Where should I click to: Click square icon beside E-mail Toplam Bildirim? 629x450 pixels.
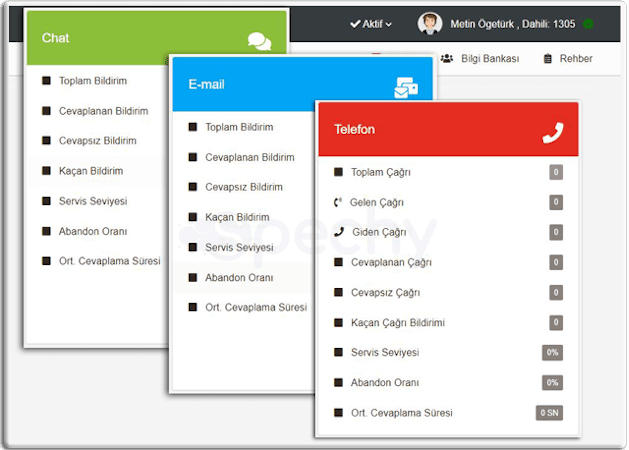193,127
